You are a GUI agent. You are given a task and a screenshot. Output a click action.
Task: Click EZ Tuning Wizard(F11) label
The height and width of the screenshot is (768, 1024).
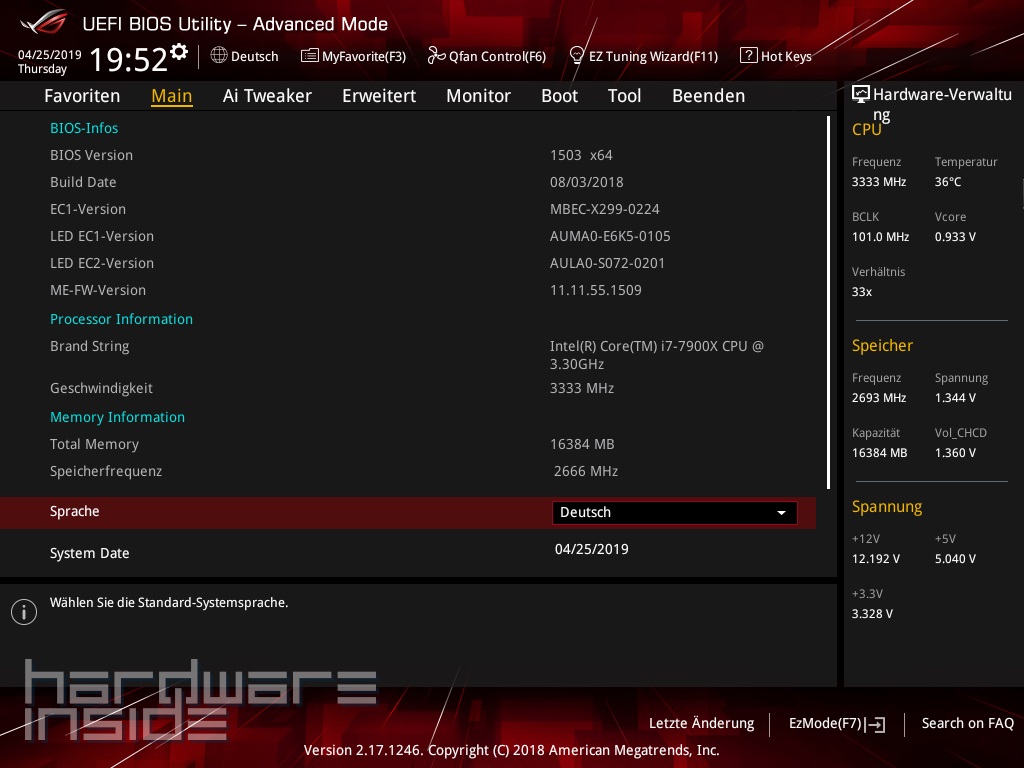coord(653,56)
